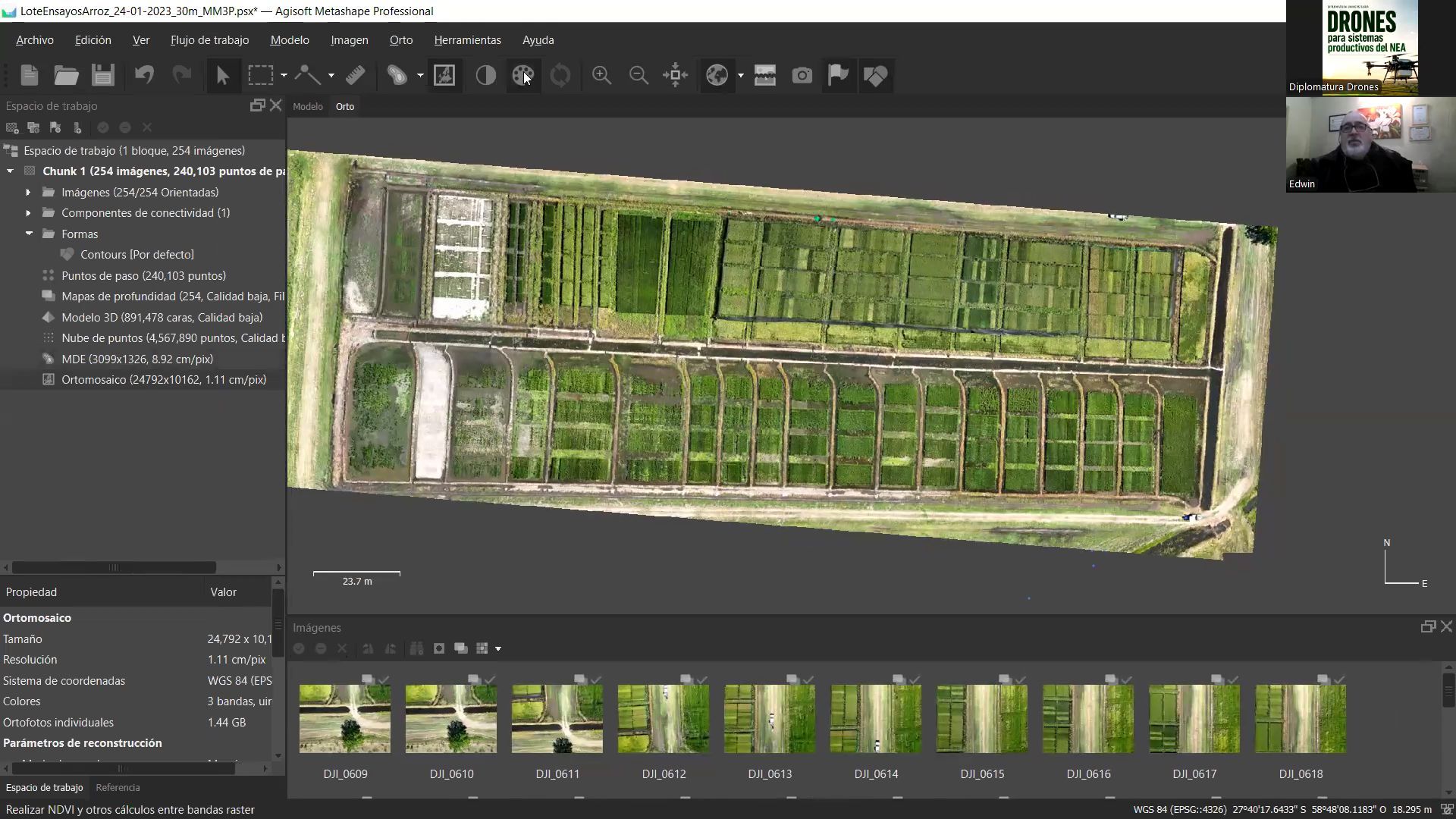Select the ruler measurement tool

355,75
